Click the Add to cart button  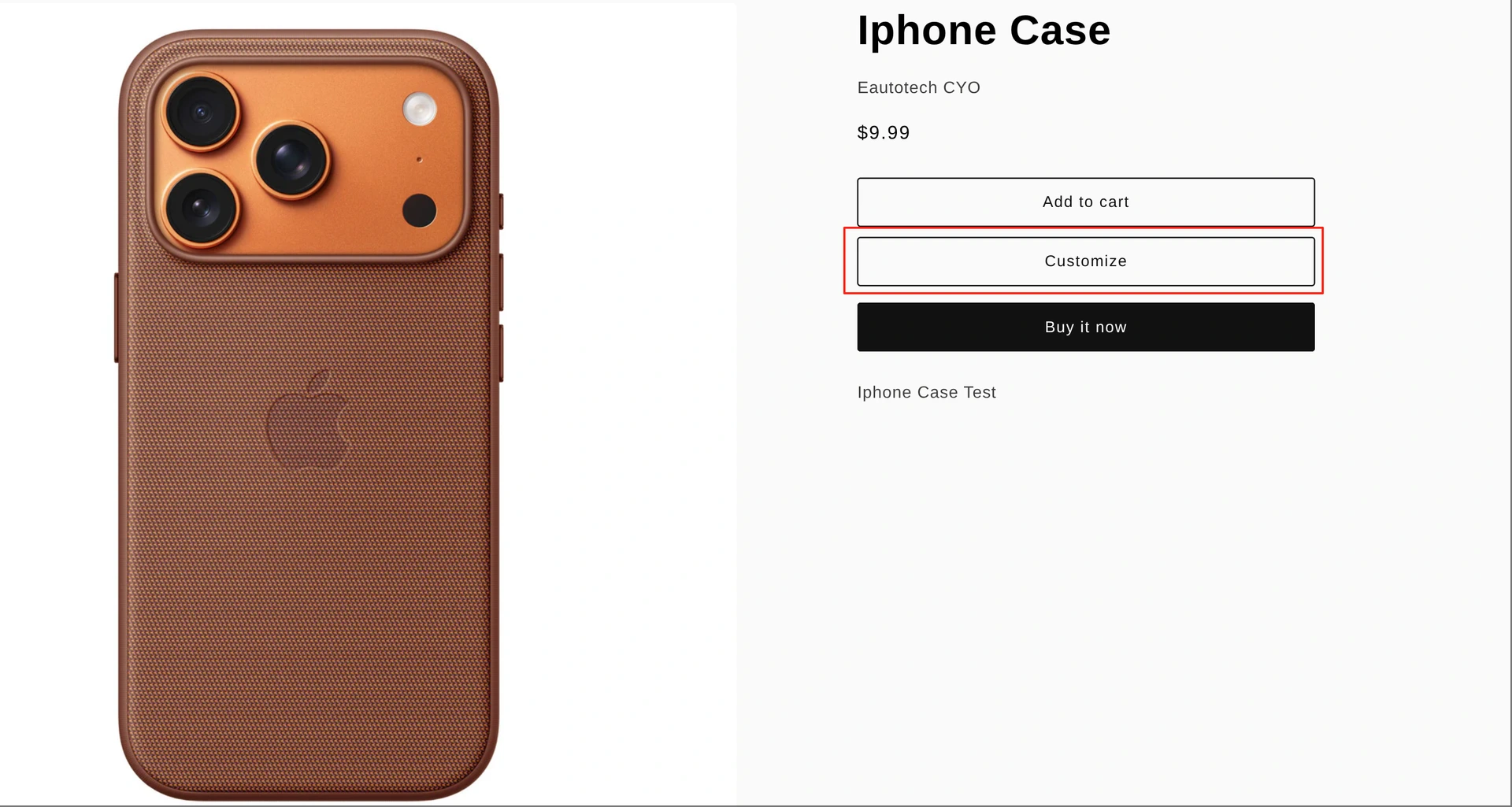coord(1085,202)
